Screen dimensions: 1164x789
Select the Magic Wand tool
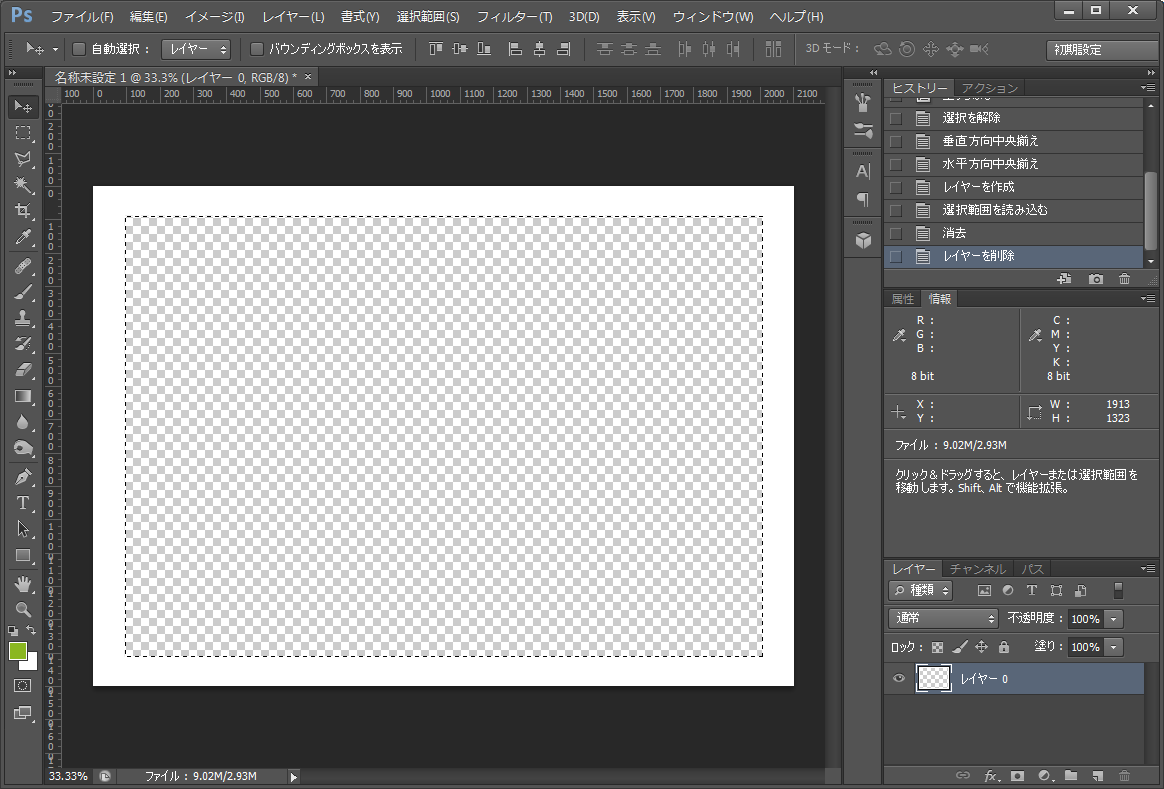[23, 185]
